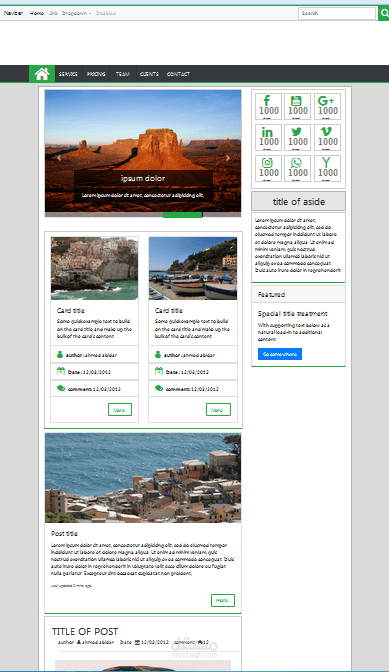Click the 'title of aside' heading

pyautogui.click(x=299, y=201)
